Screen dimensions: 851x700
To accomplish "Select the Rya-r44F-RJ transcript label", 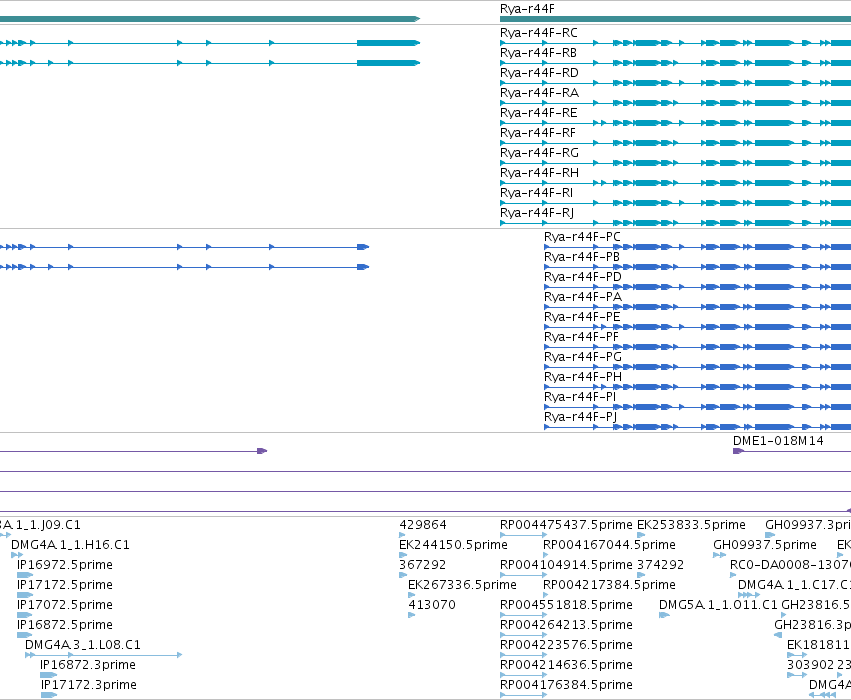I will click(x=537, y=213).
